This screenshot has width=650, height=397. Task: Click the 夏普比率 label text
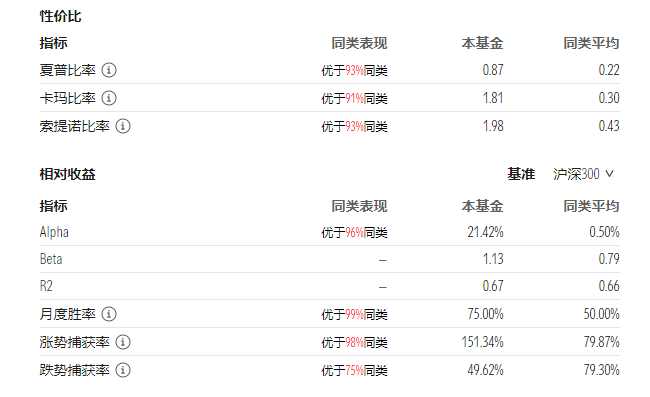[x=68, y=70]
